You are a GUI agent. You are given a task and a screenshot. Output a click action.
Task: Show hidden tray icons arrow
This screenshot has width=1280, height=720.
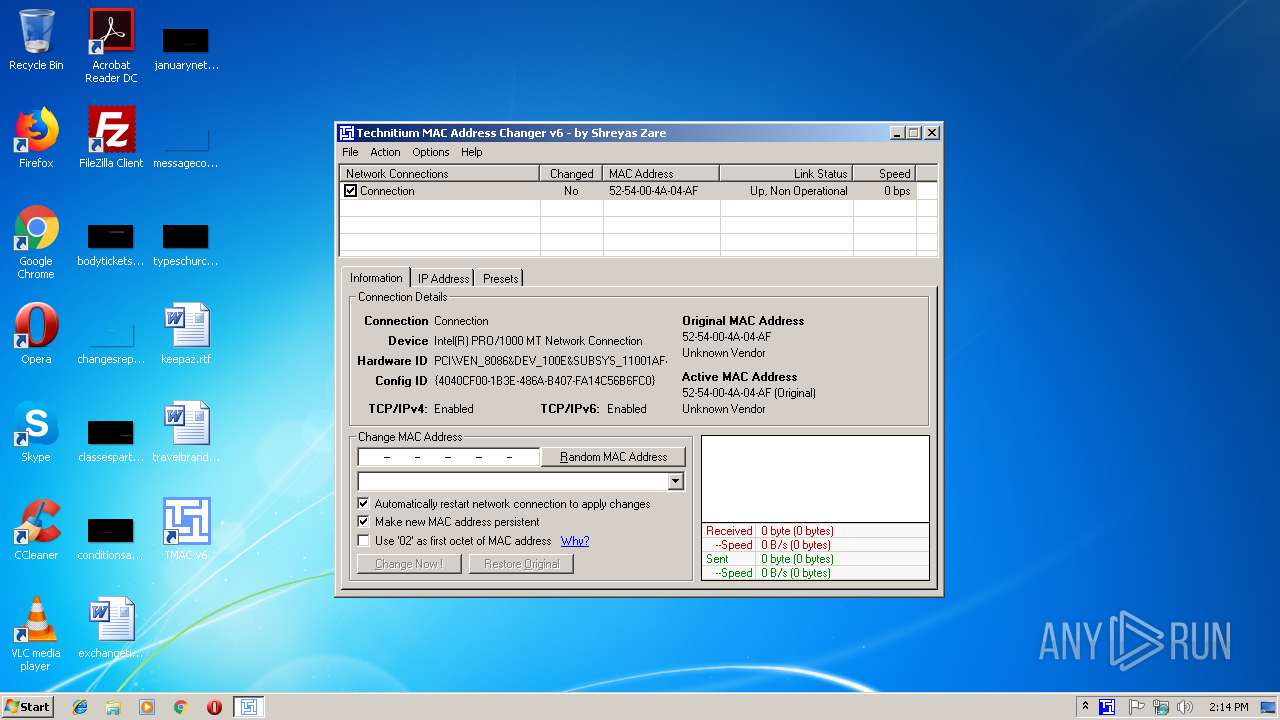1086,707
